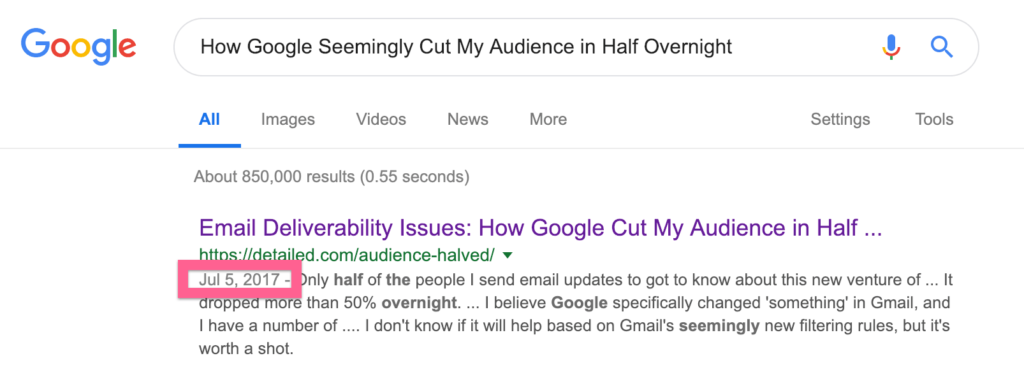The height and width of the screenshot is (377, 1024).
Task: Start voice search with the microphone icon
Action: tap(891, 47)
